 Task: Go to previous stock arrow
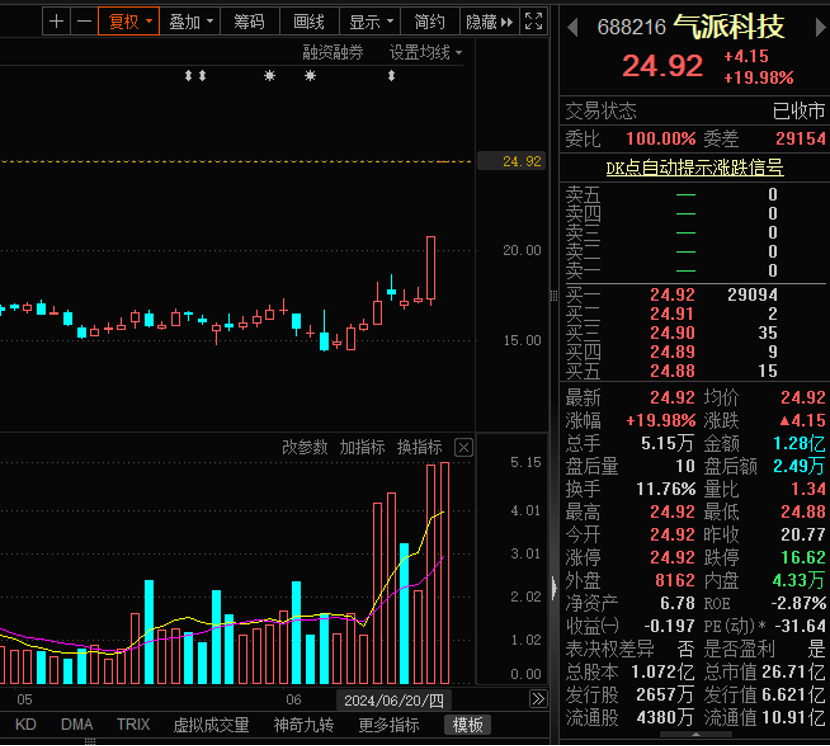[572, 27]
